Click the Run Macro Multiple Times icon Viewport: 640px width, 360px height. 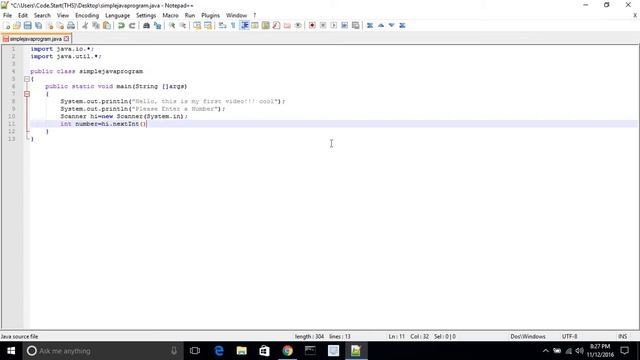344,25
